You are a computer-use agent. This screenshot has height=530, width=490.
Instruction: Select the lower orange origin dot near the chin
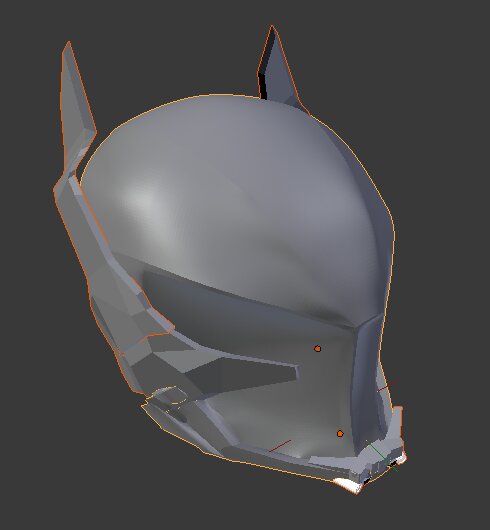[340, 434]
